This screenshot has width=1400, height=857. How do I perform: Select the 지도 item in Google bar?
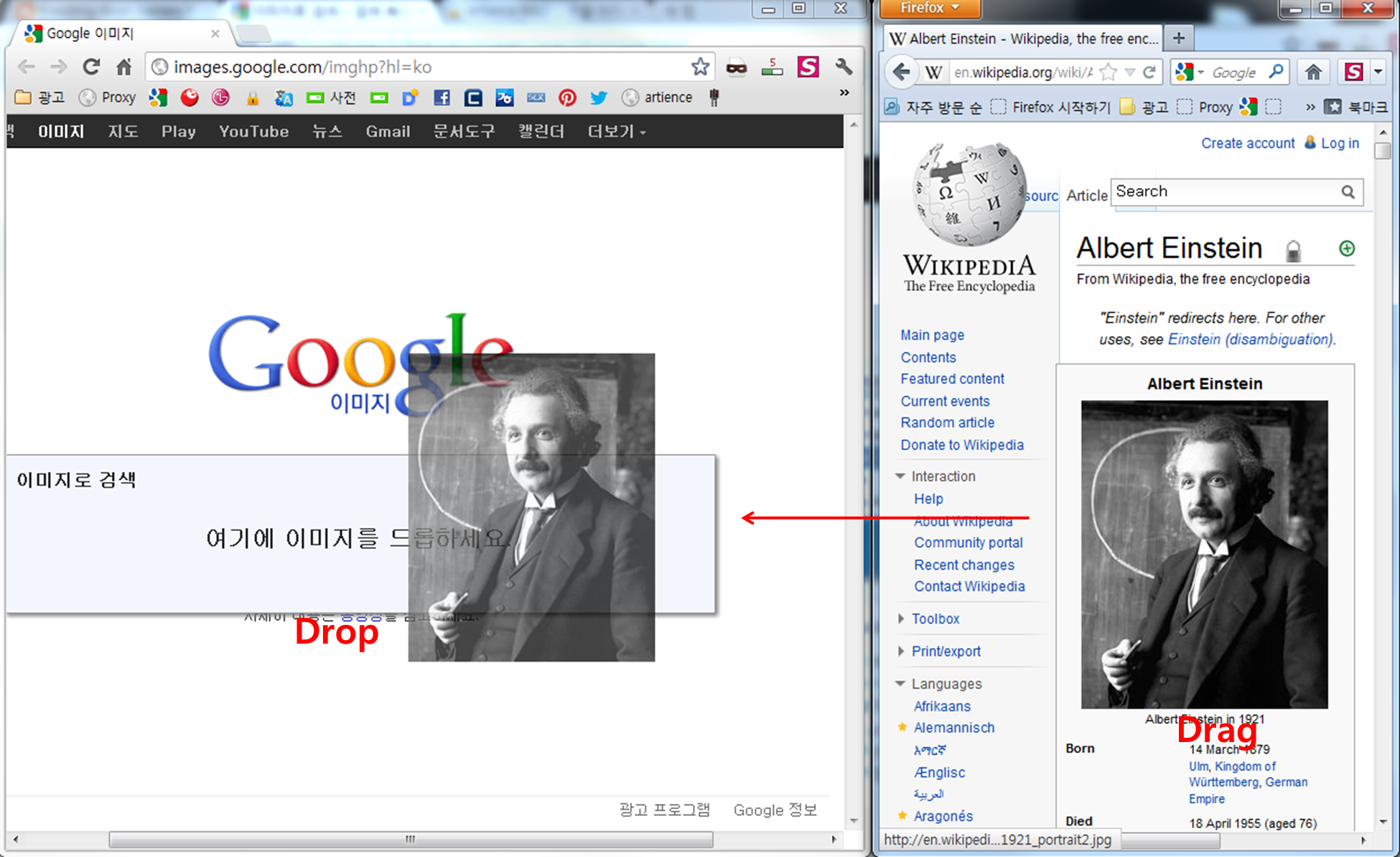(x=123, y=131)
